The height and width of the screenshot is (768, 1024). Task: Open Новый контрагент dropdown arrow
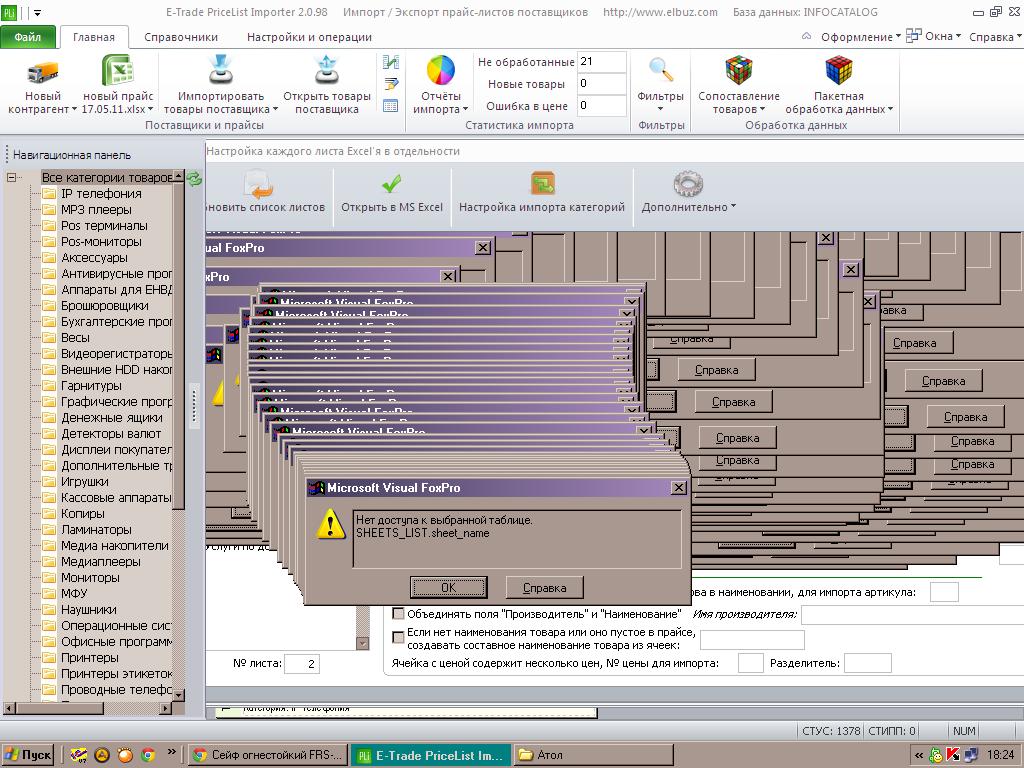[x=74, y=110]
